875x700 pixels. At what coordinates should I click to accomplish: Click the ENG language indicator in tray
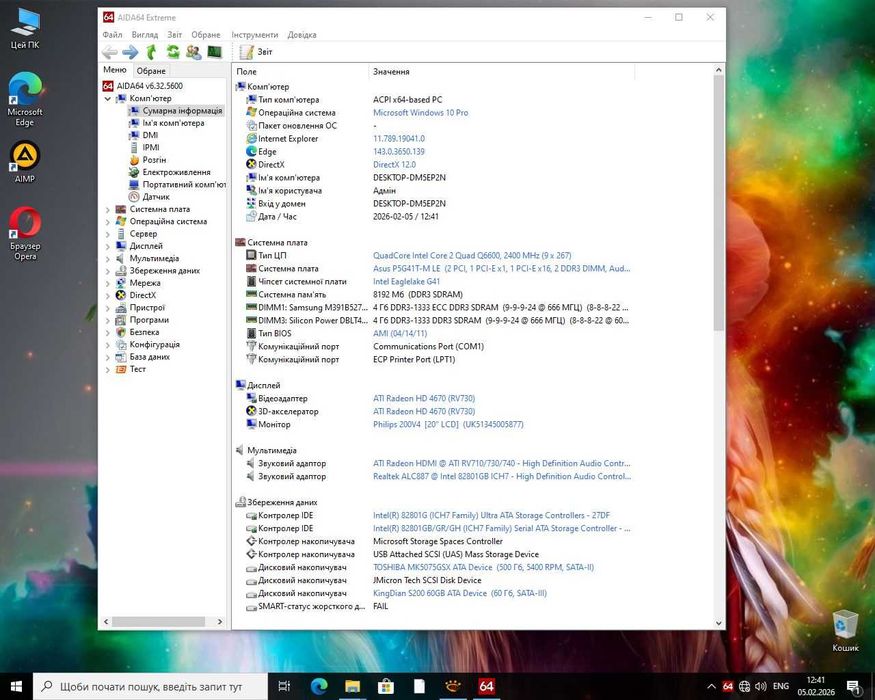pos(781,687)
